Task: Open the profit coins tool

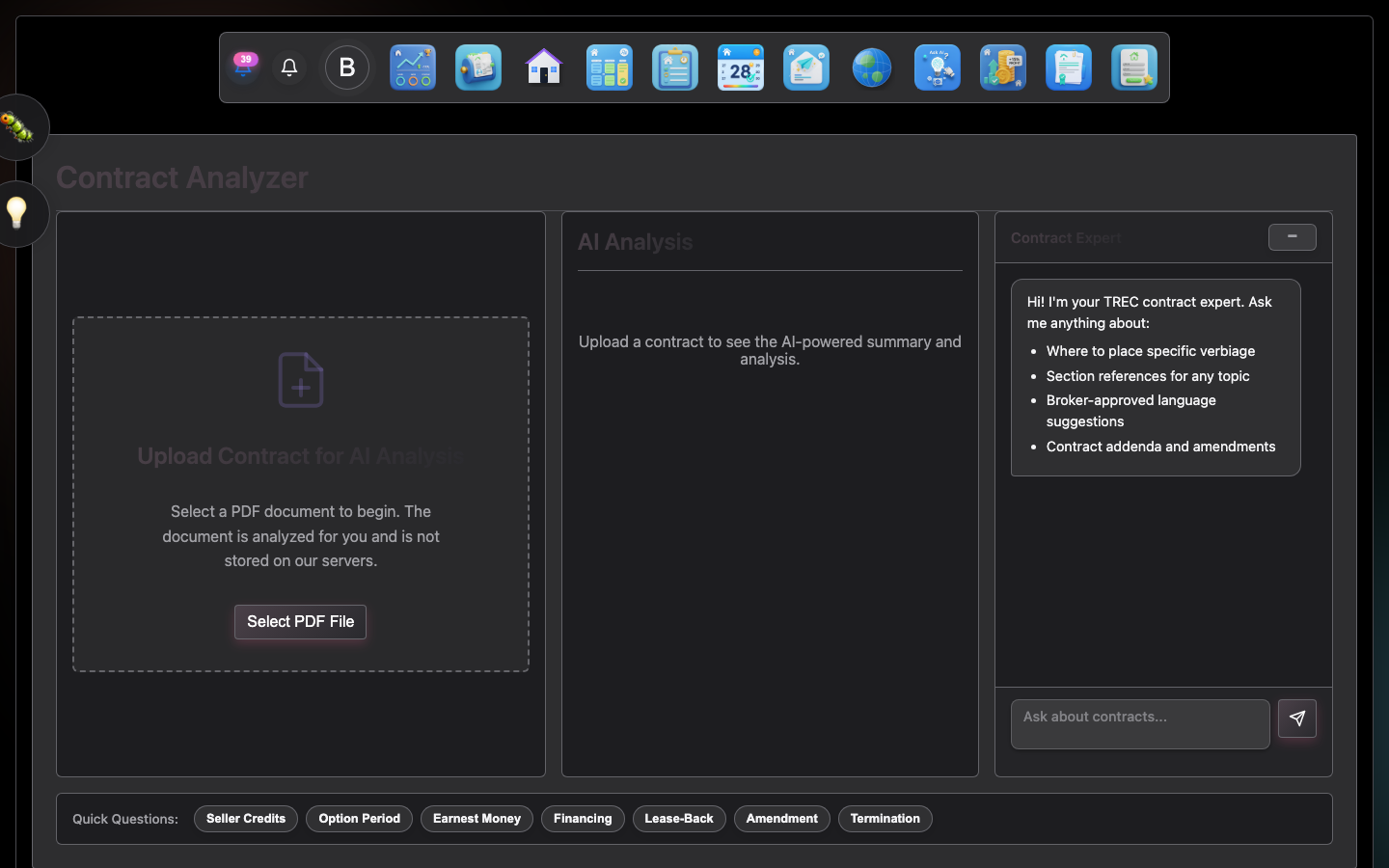Action: click(1002, 68)
